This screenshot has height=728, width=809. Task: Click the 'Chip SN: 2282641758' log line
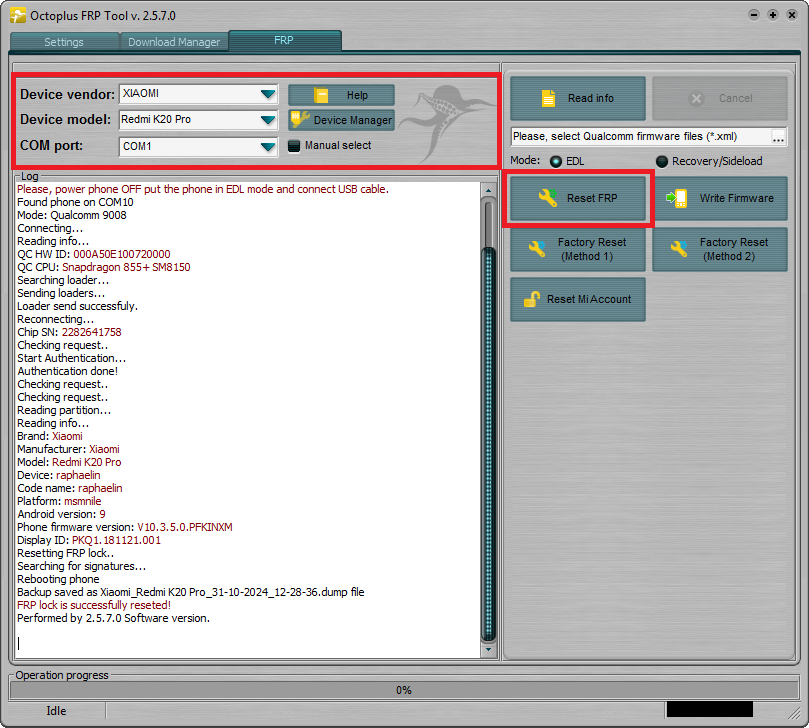point(69,332)
